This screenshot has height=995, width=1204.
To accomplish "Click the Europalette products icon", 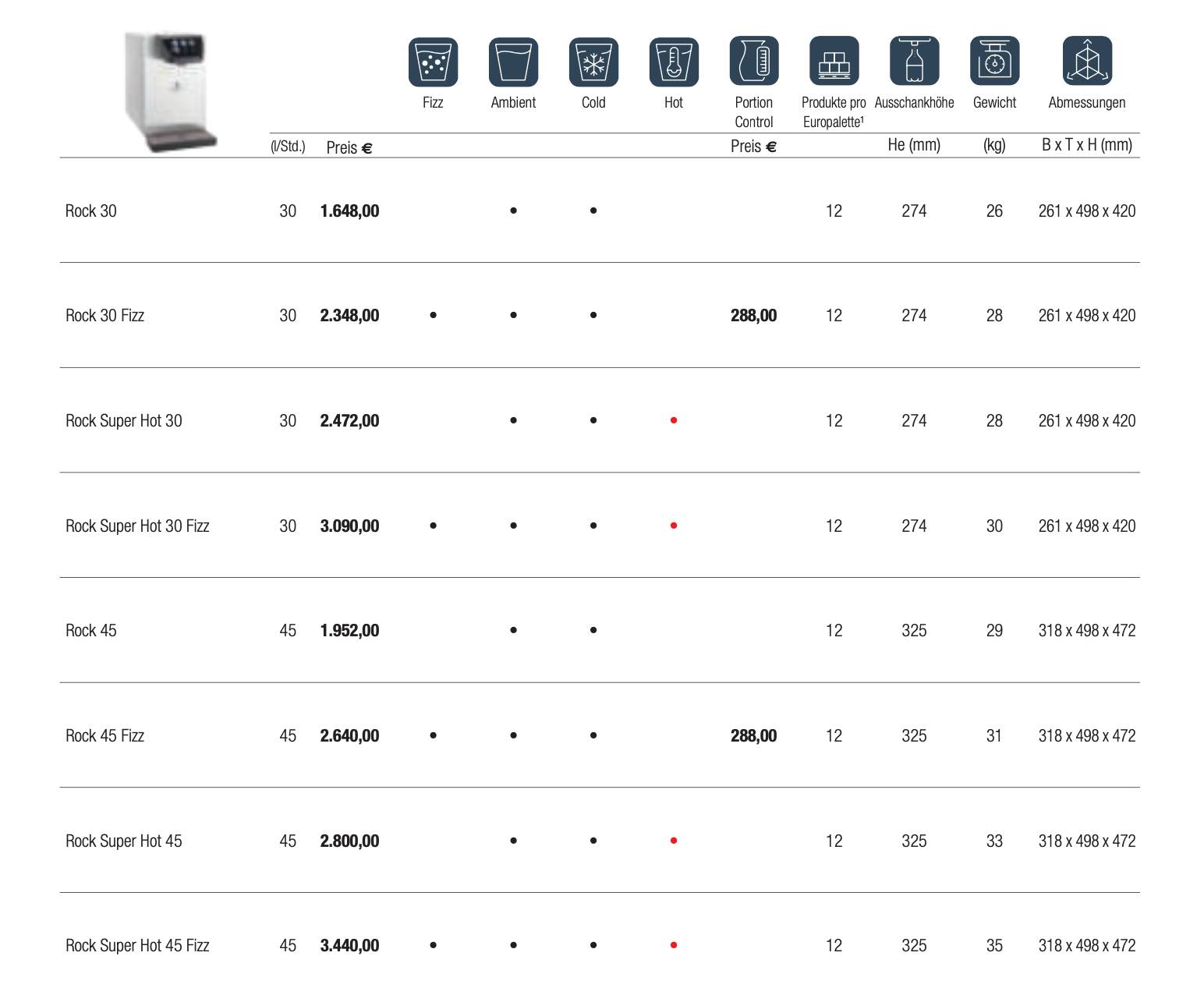I will click(834, 61).
